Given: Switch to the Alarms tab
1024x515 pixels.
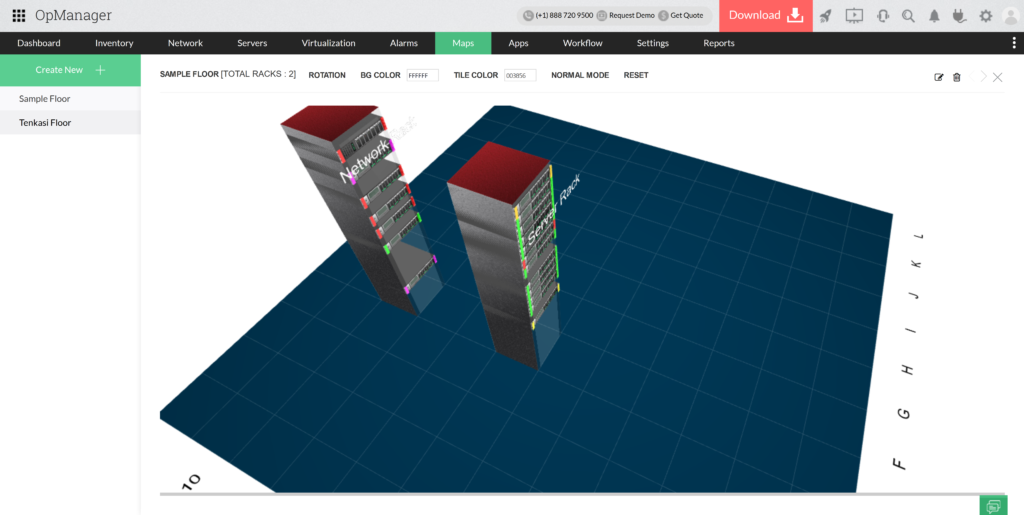Looking at the screenshot, I should (x=404, y=43).
